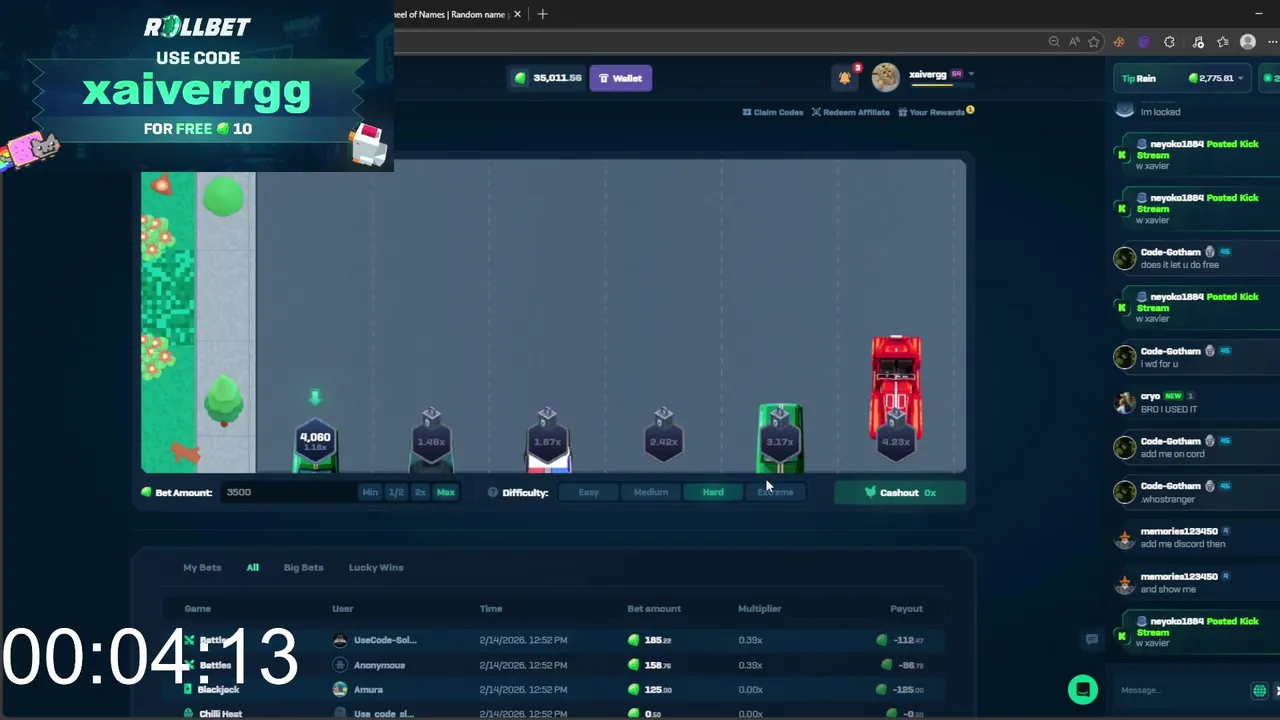Click the 4,060 current position tile

click(315, 440)
